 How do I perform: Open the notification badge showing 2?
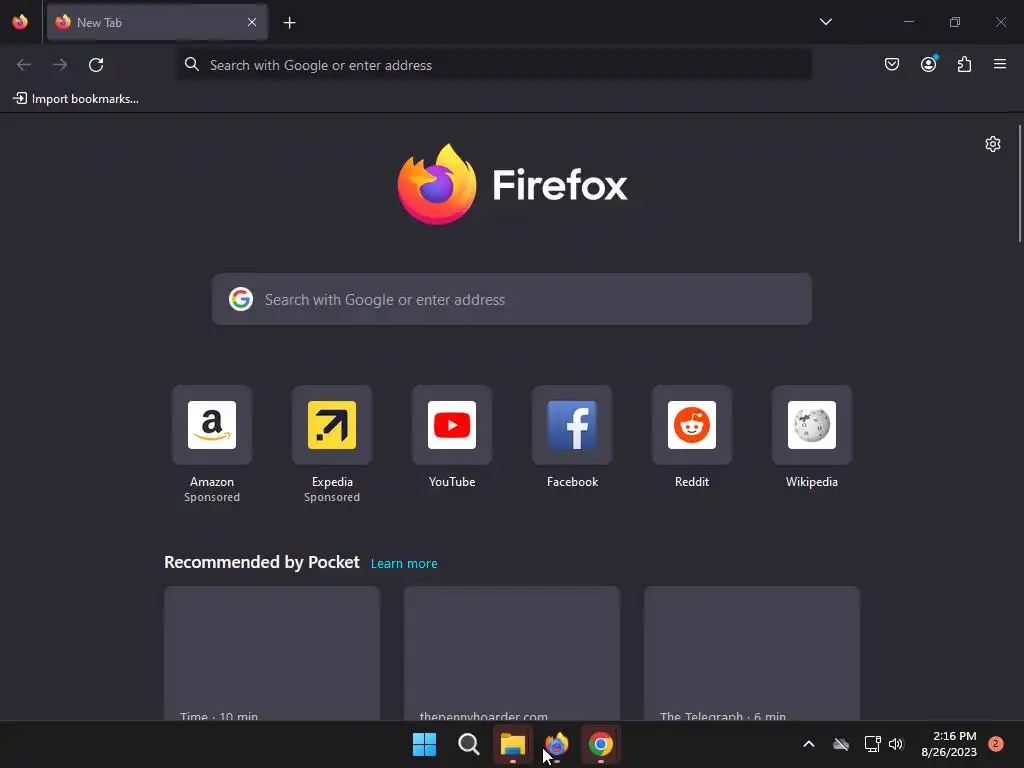point(996,744)
